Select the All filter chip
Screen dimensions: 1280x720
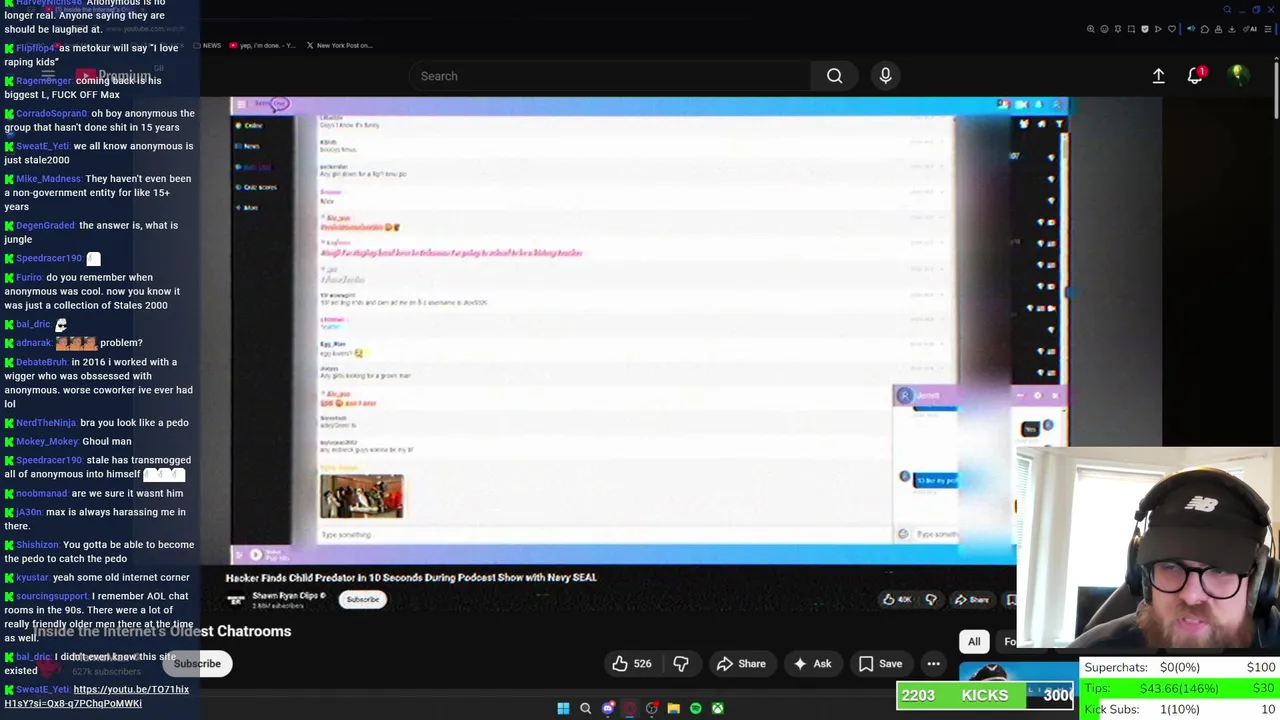pyautogui.click(x=974, y=642)
